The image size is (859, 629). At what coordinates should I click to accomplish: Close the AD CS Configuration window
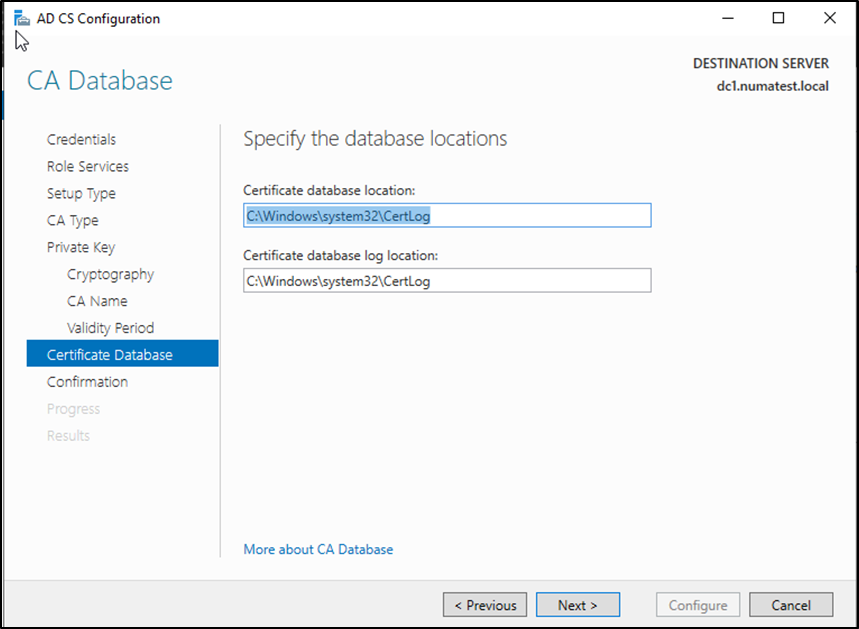[829, 18]
